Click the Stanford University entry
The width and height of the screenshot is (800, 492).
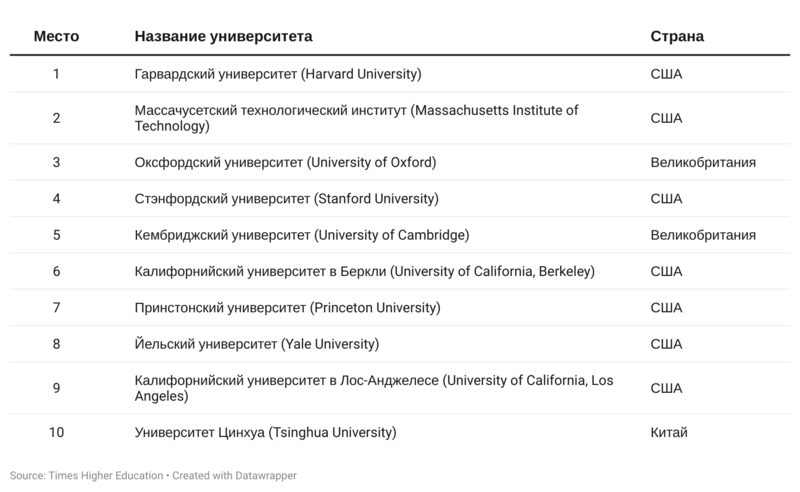(x=287, y=199)
